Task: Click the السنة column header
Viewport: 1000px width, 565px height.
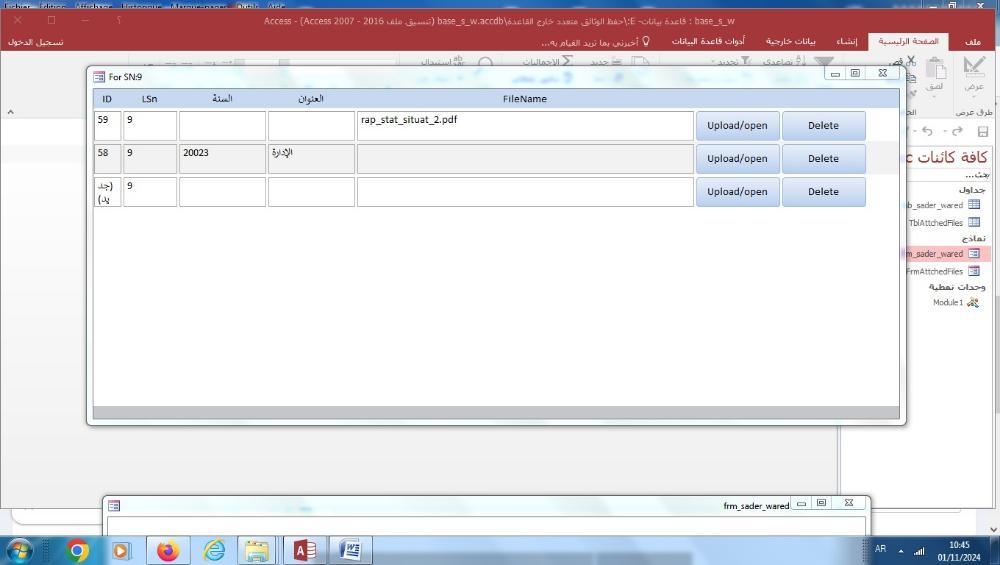Action: [222, 99]
